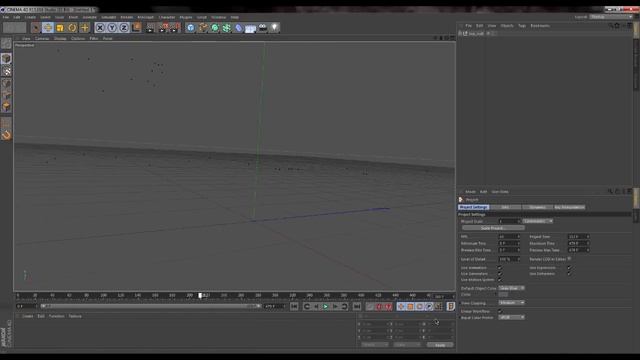This screenshot has height=360, width=640.
Task: Toggle Use Deformers checkbox
Action: tap(569, 274)
